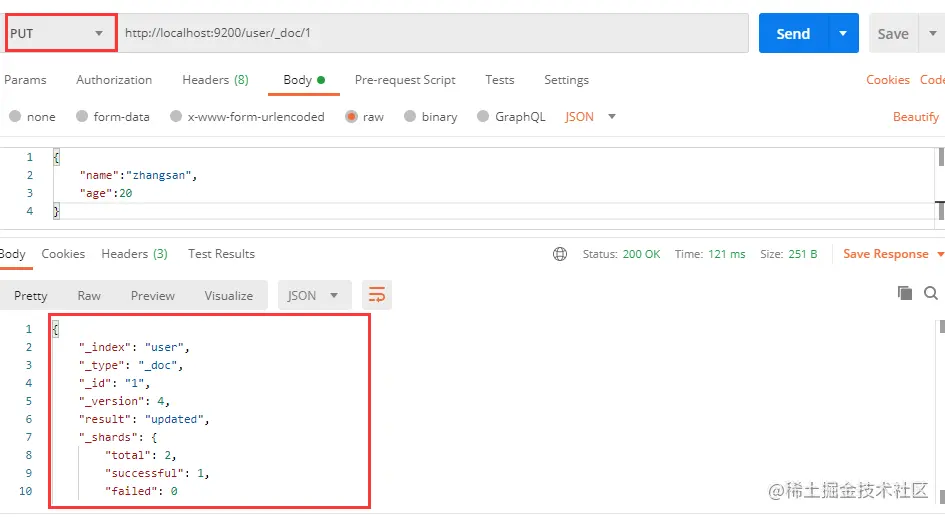Select the Preview response view
This screenshot has height=517, width=945.
click(x=152, y=296)
